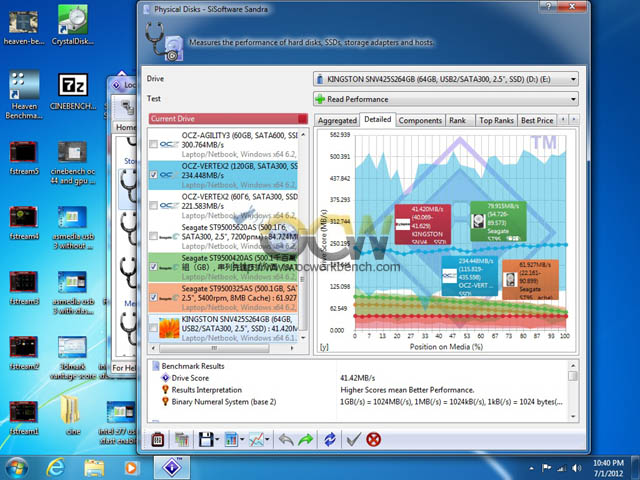Check the OCZ-VERTEX2 60GB 221.583MB/s checkbox

[x=153, y=205]
